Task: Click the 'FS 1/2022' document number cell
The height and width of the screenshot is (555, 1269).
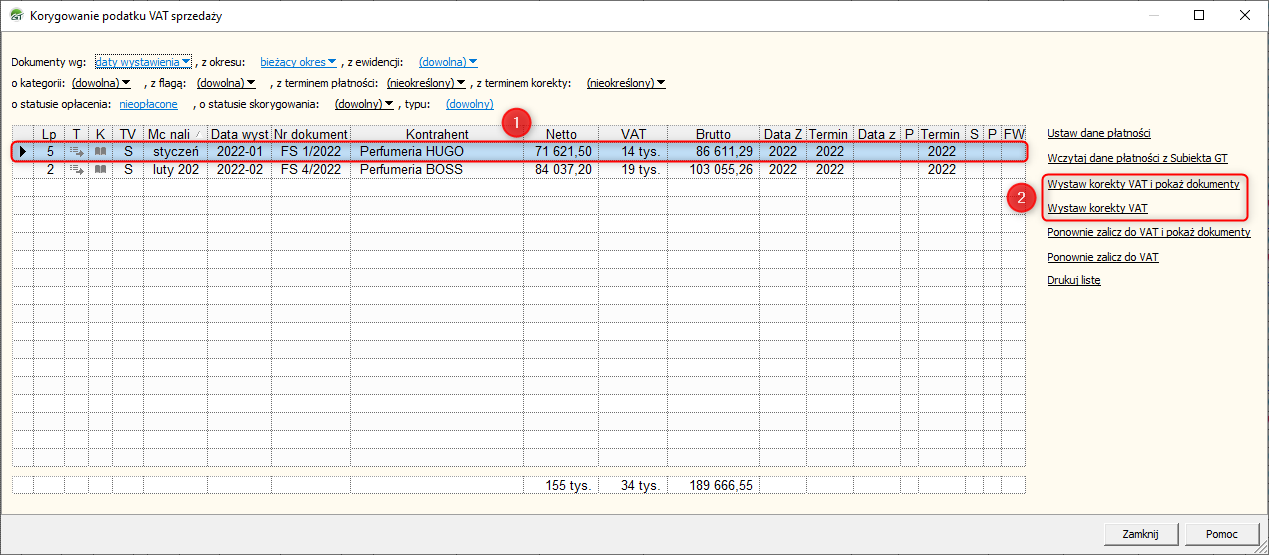Action: click(311, 152)
